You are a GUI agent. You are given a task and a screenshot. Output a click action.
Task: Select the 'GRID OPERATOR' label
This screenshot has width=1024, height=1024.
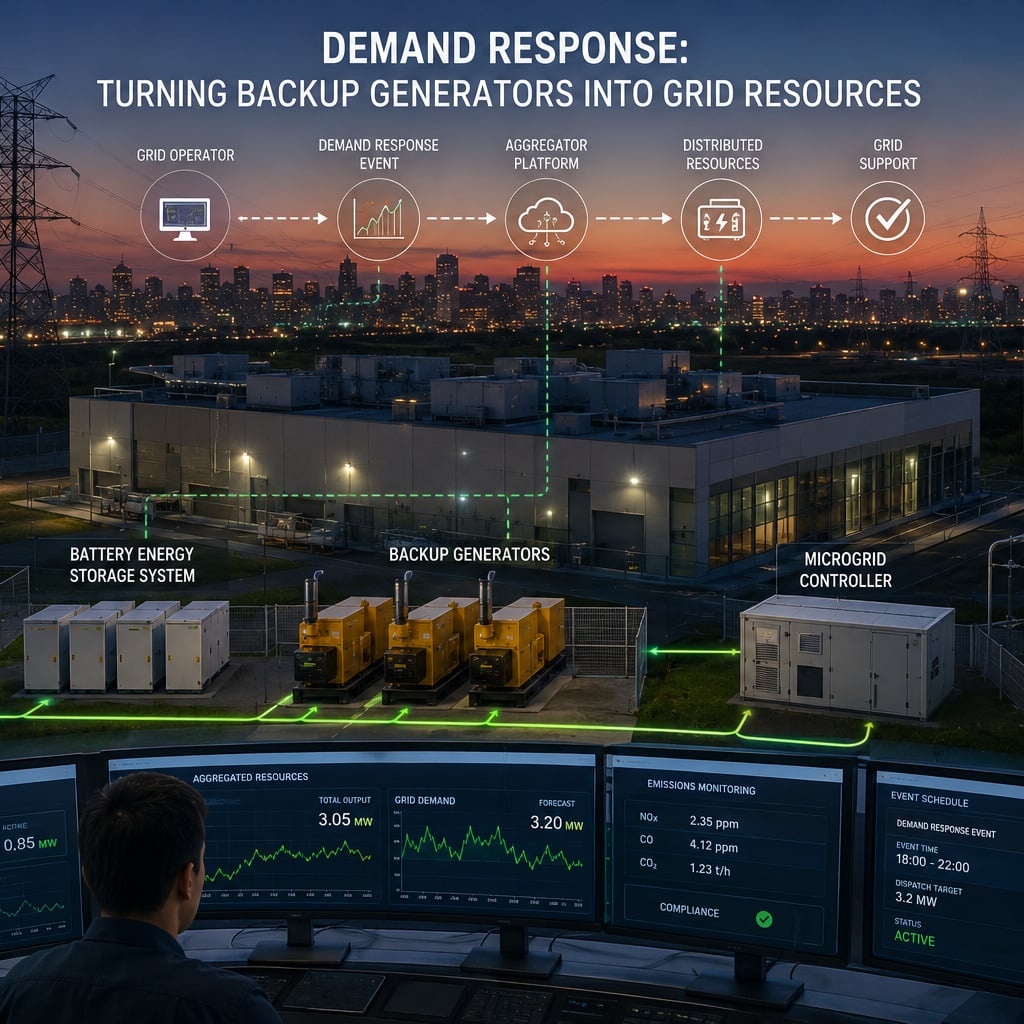[x=185, y=155]
